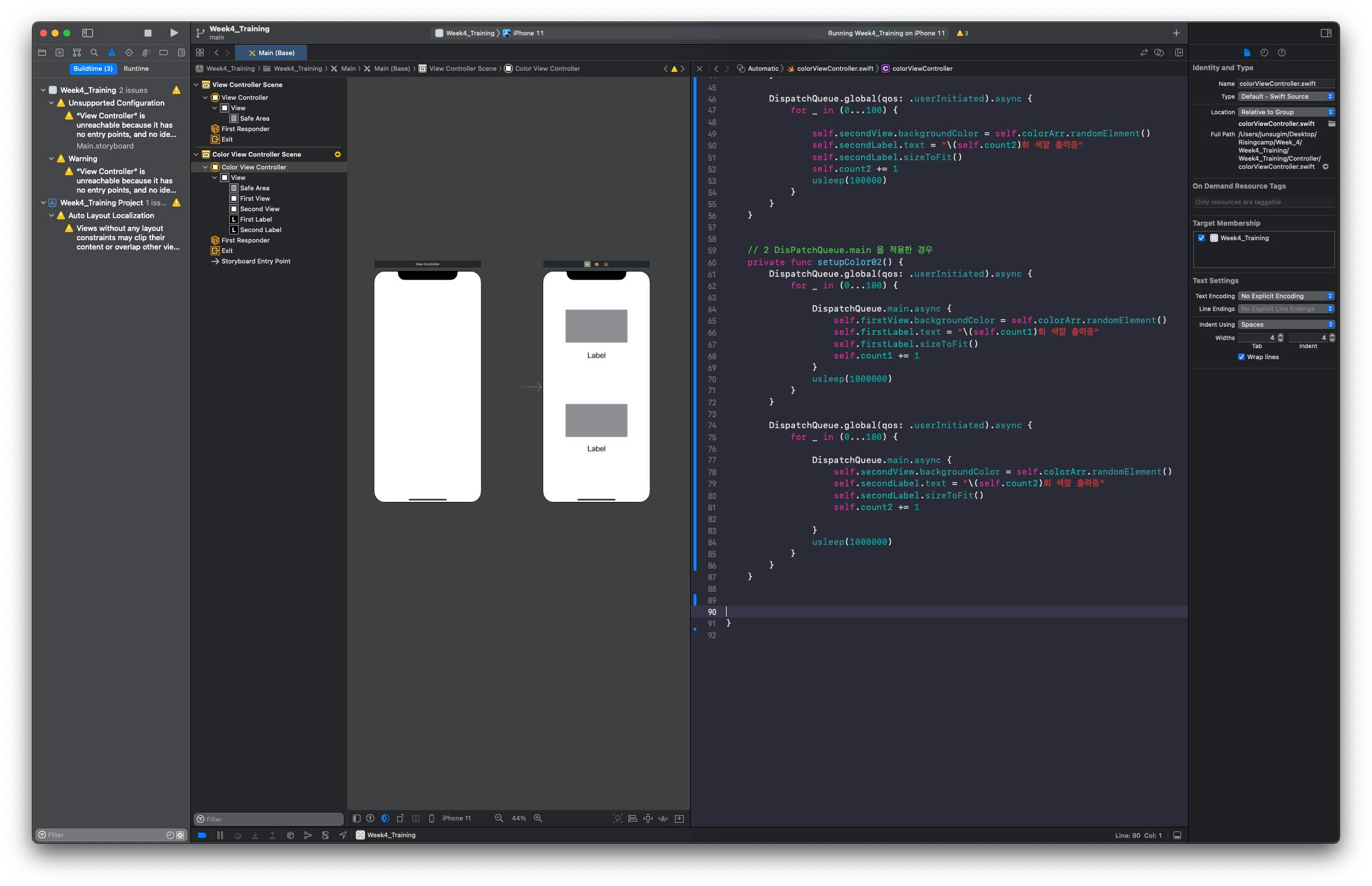Hide the right inspector panel
Screen dimensions: 1372x886
pos(1326,33)
